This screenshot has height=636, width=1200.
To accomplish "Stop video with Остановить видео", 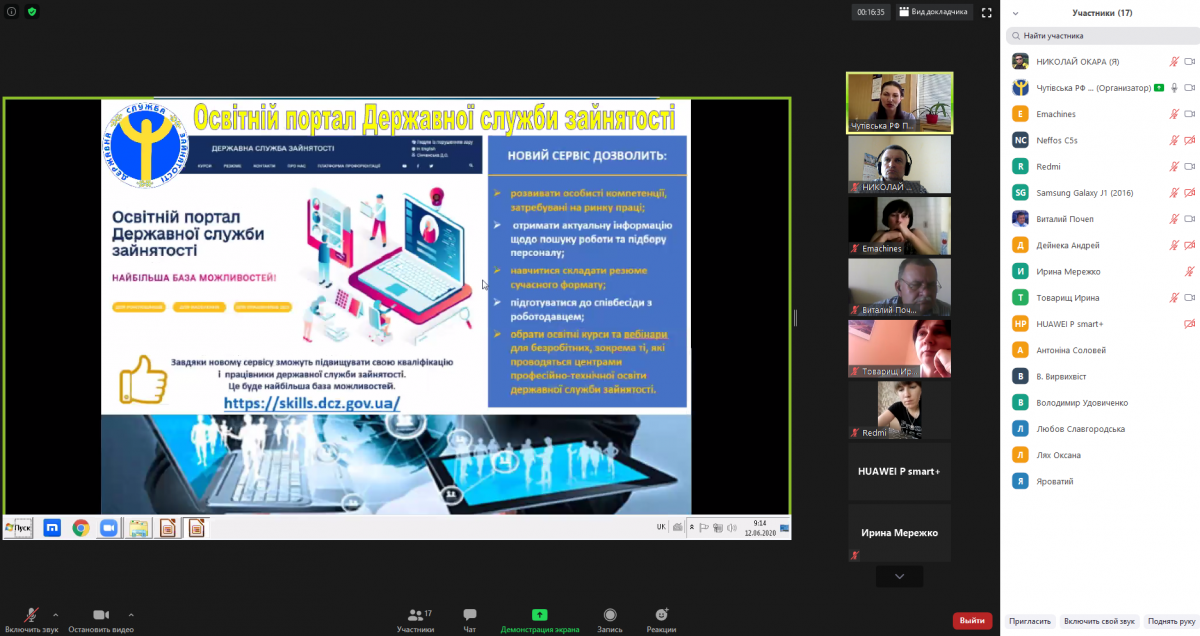I will [100, 619].
